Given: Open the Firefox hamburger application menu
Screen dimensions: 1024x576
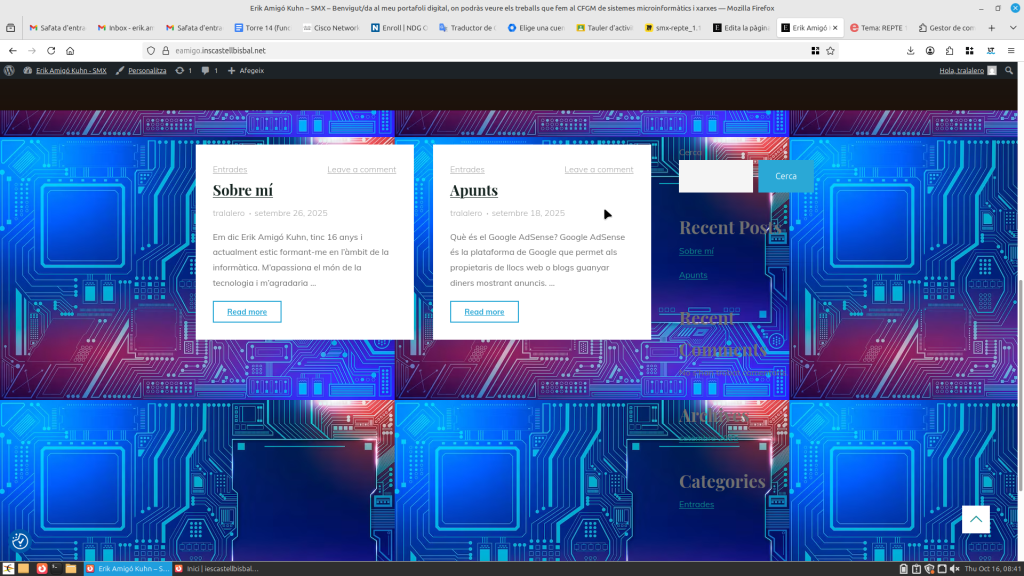Looking at the screenshot, I should [1011, 50].
